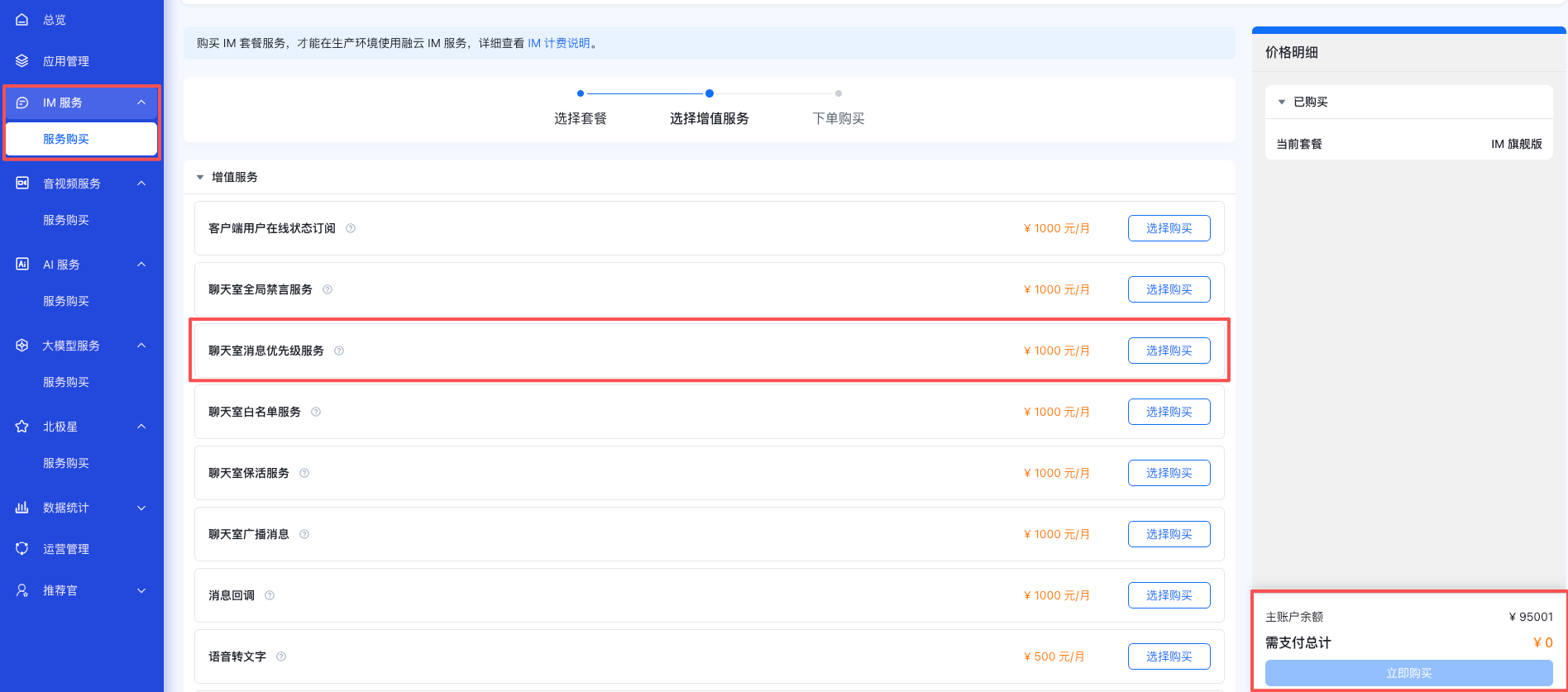Click 选择购买 for 消息回调
1568x692 pixels.
pos(1169,595)
